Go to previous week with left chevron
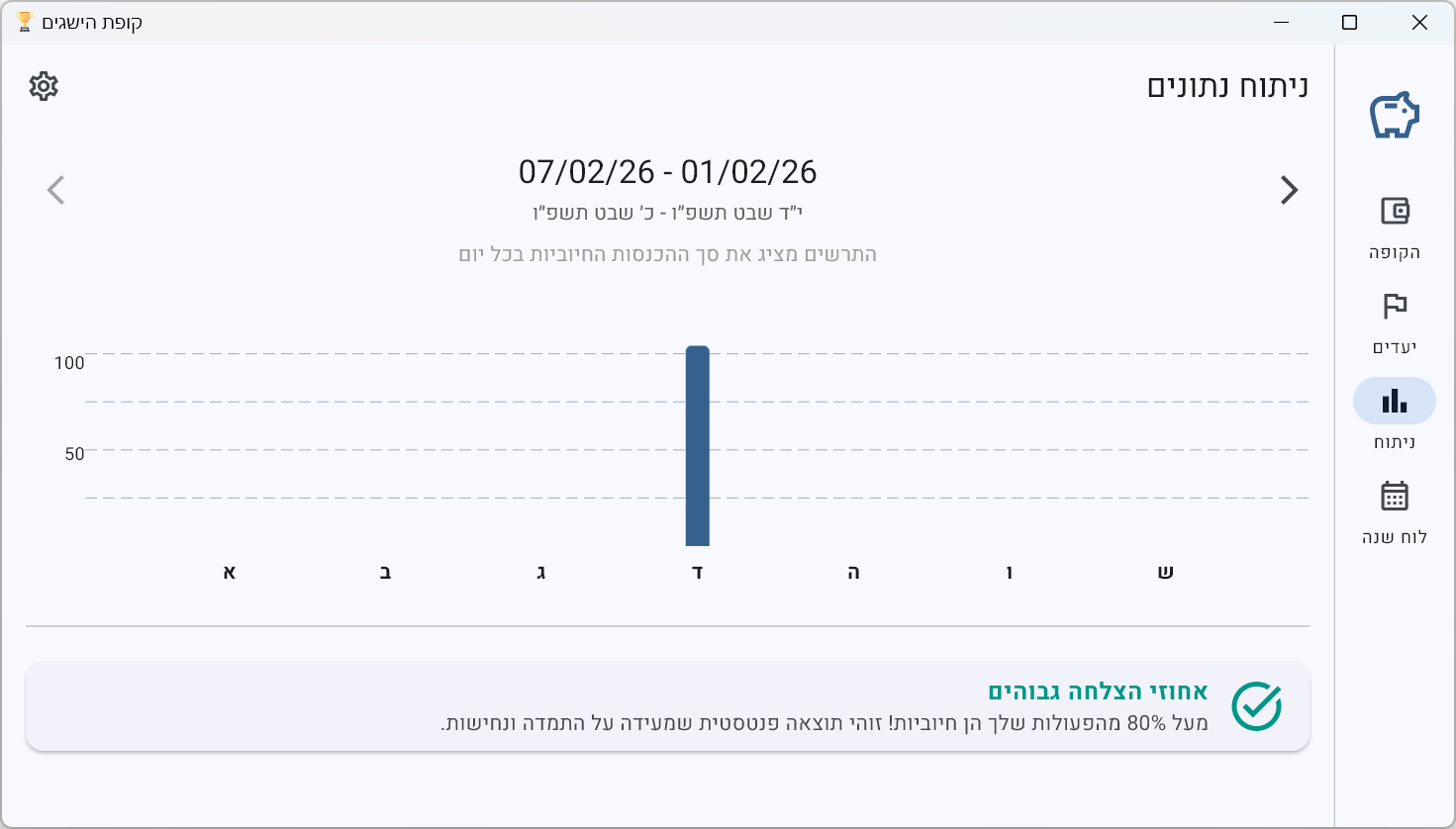 pyautogui.click(x=55, y=190)
